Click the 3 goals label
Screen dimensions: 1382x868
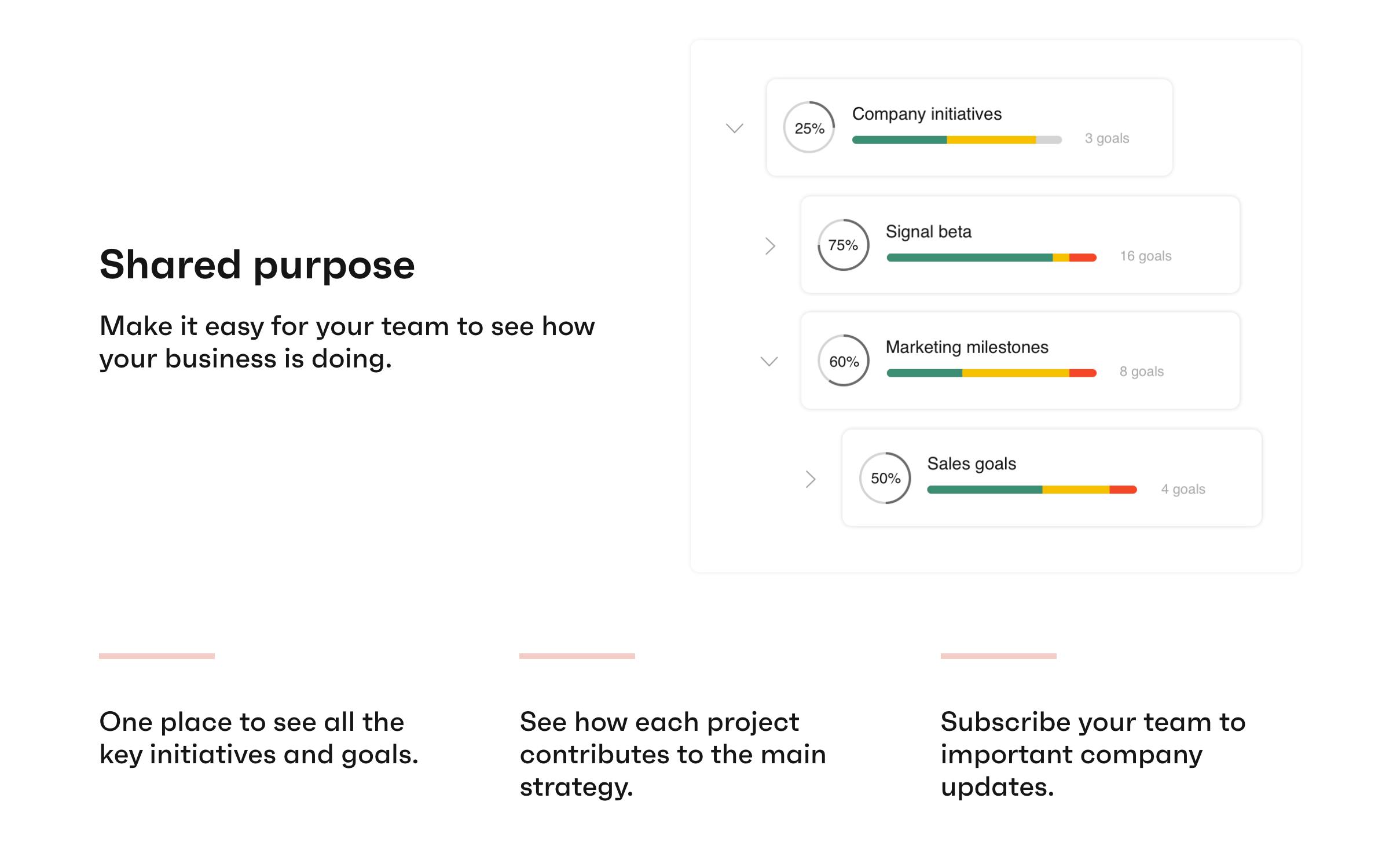(1106, 138)
